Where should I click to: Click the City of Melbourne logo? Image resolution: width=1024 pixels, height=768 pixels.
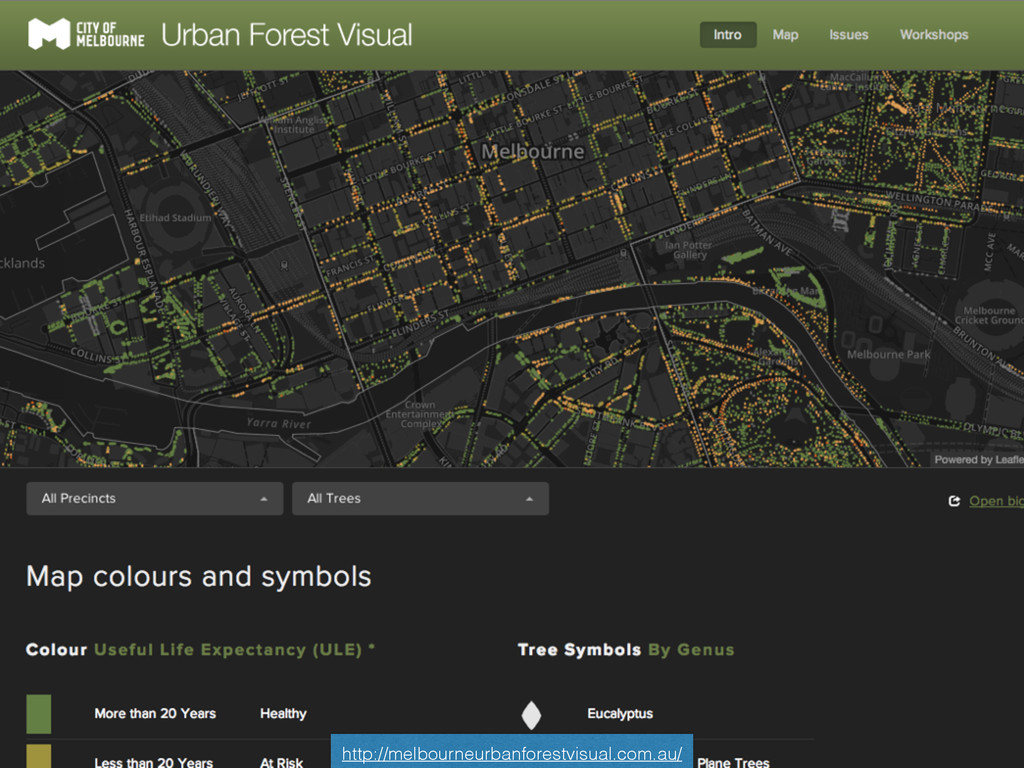click(86, 34)
